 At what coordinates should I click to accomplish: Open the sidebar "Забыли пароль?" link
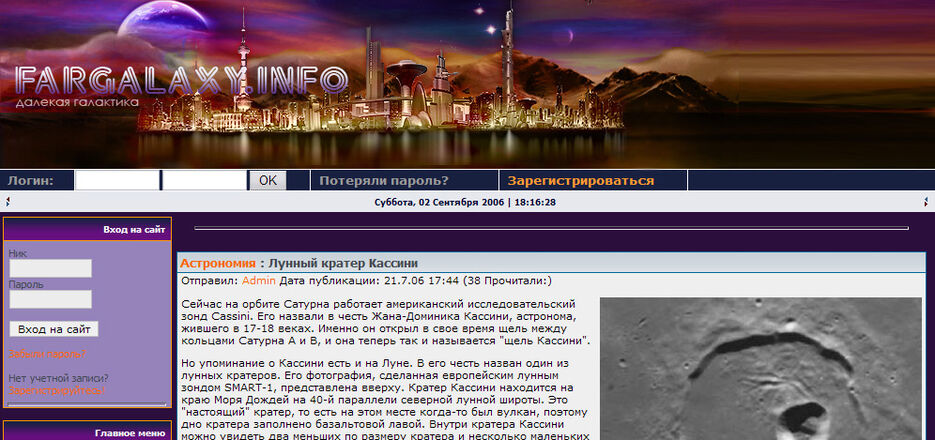point(47,354)
